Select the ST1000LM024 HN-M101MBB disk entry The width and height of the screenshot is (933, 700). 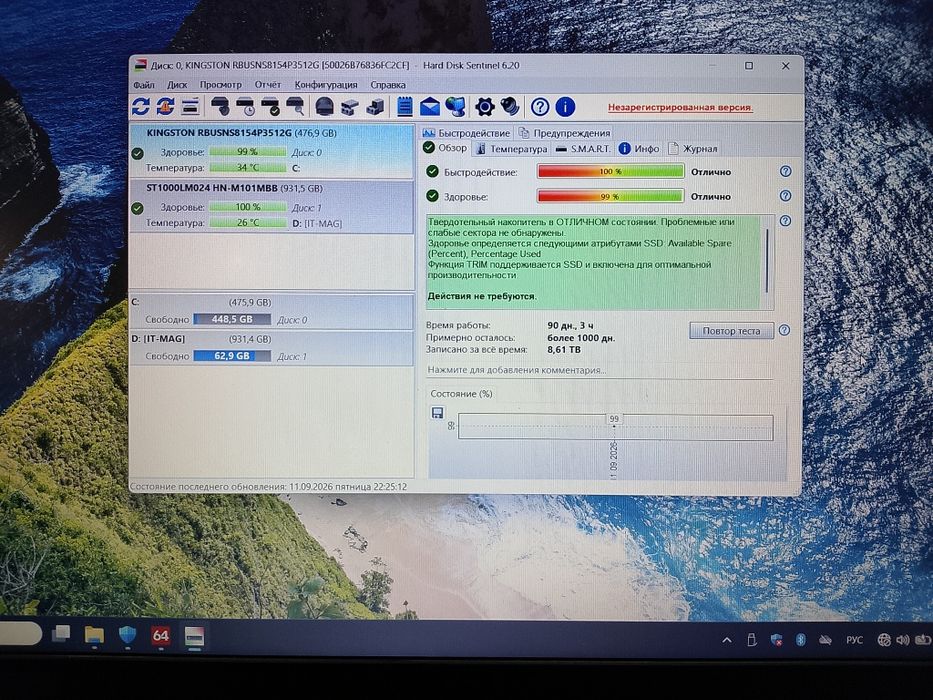[x=271, y=207]
